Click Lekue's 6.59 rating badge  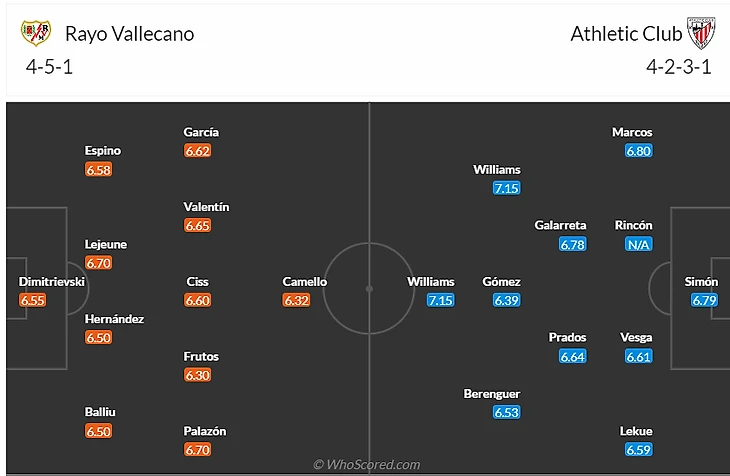[x=638, y=450]
